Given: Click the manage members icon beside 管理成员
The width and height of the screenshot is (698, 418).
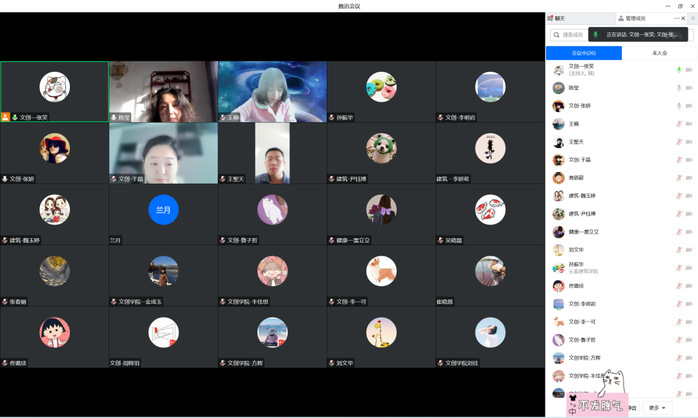Looking at the screenshot, I should pyautogui.click(x=621, y=18).
